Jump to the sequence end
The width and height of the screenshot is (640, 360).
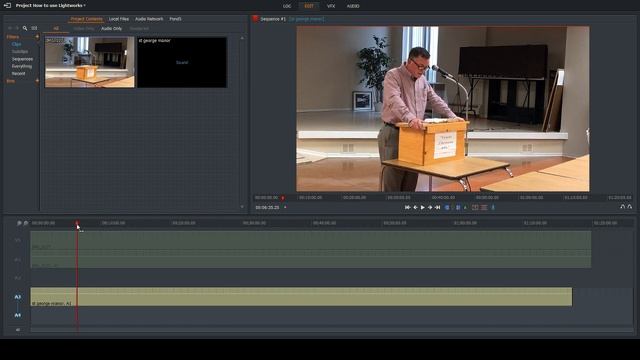(x=438, y=207)
